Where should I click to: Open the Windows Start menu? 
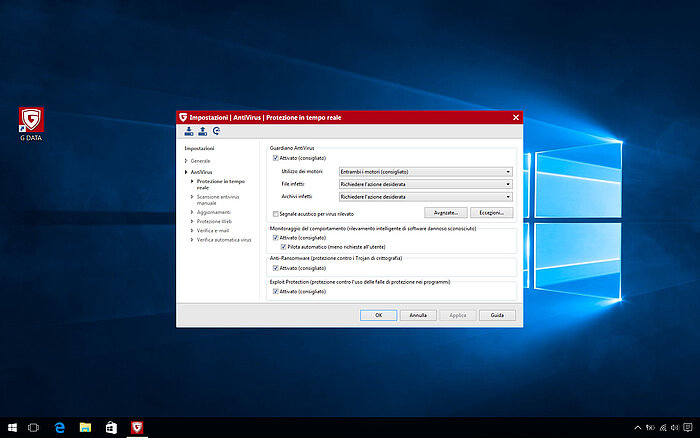[x=12, y=427]
